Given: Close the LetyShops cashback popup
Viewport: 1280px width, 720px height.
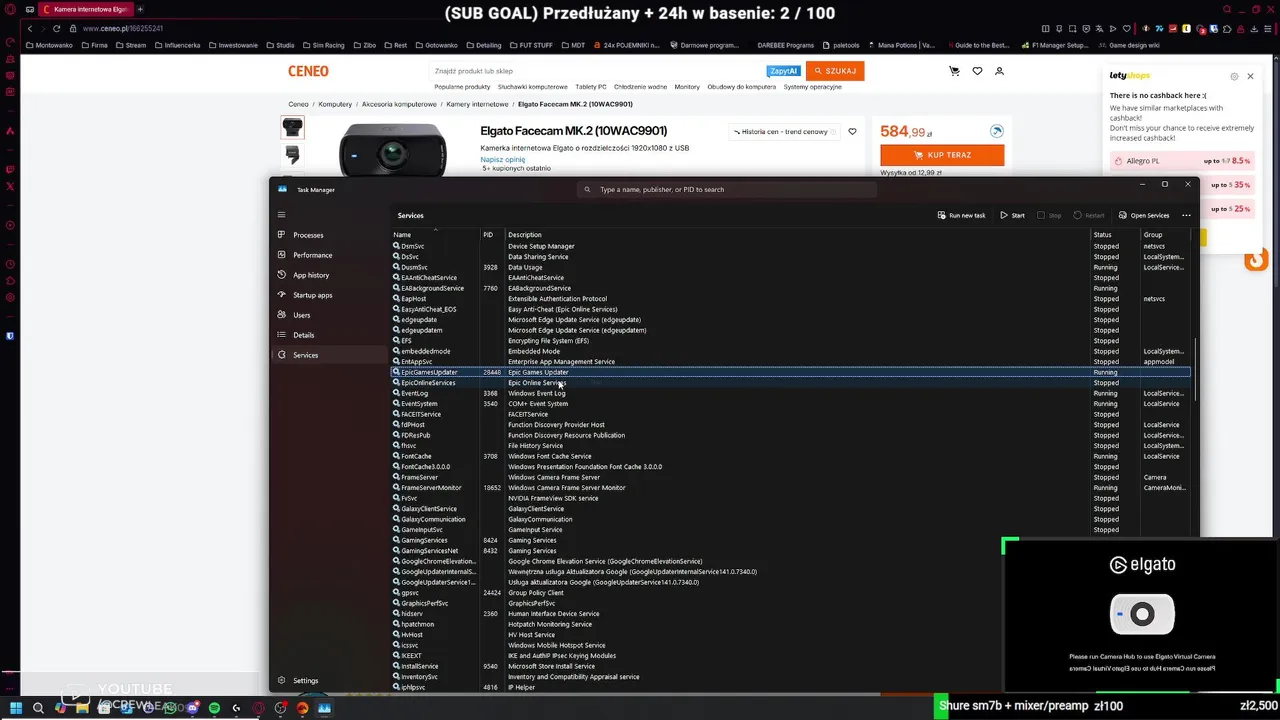Looking at the screenshot, I should point(1250,76).
